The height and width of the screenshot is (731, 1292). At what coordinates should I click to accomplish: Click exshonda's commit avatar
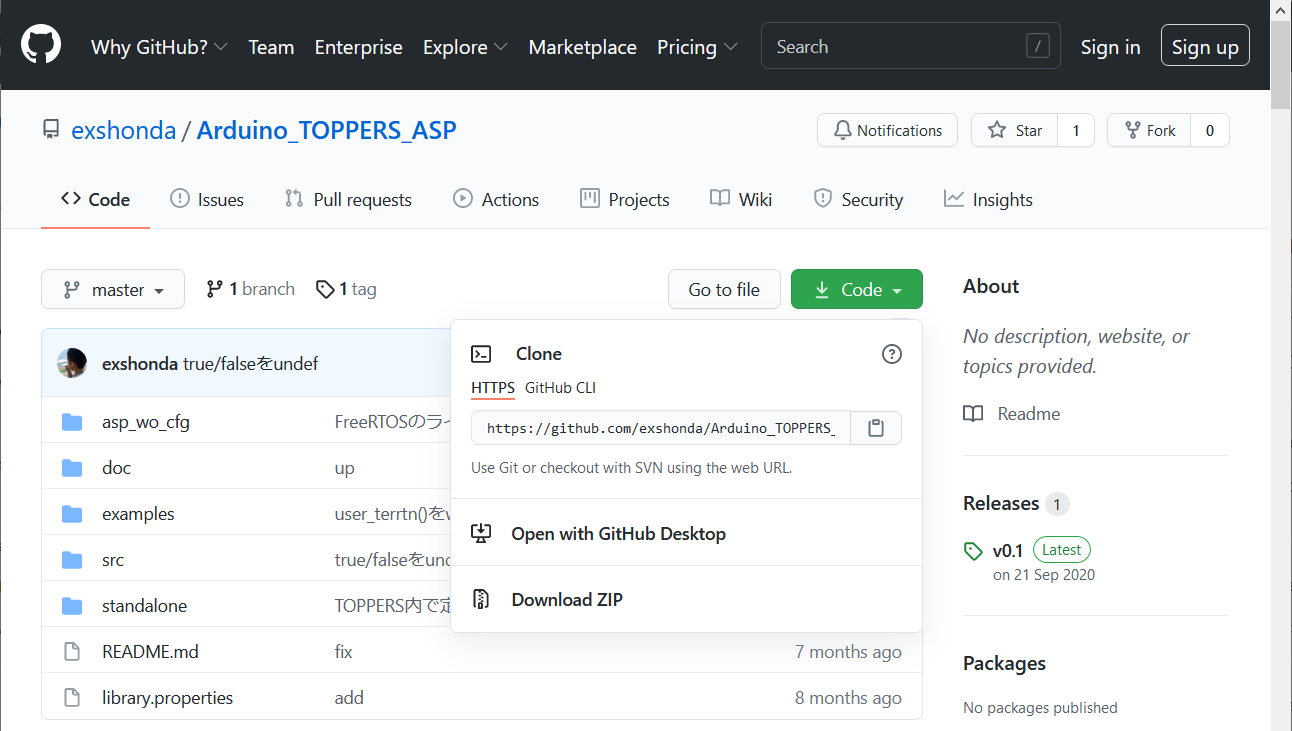(71, 363)
